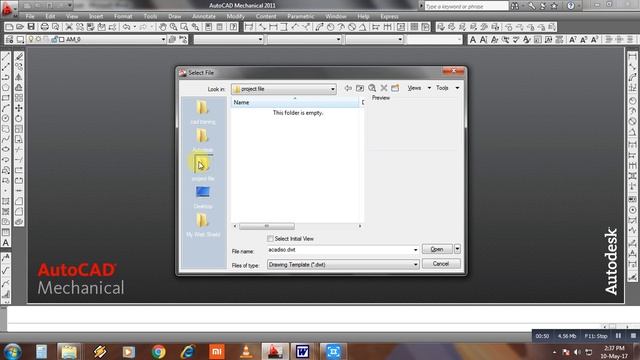640x360 pixels.
Task: Open Google Chrome from taskbar
Action: [158, 351]
